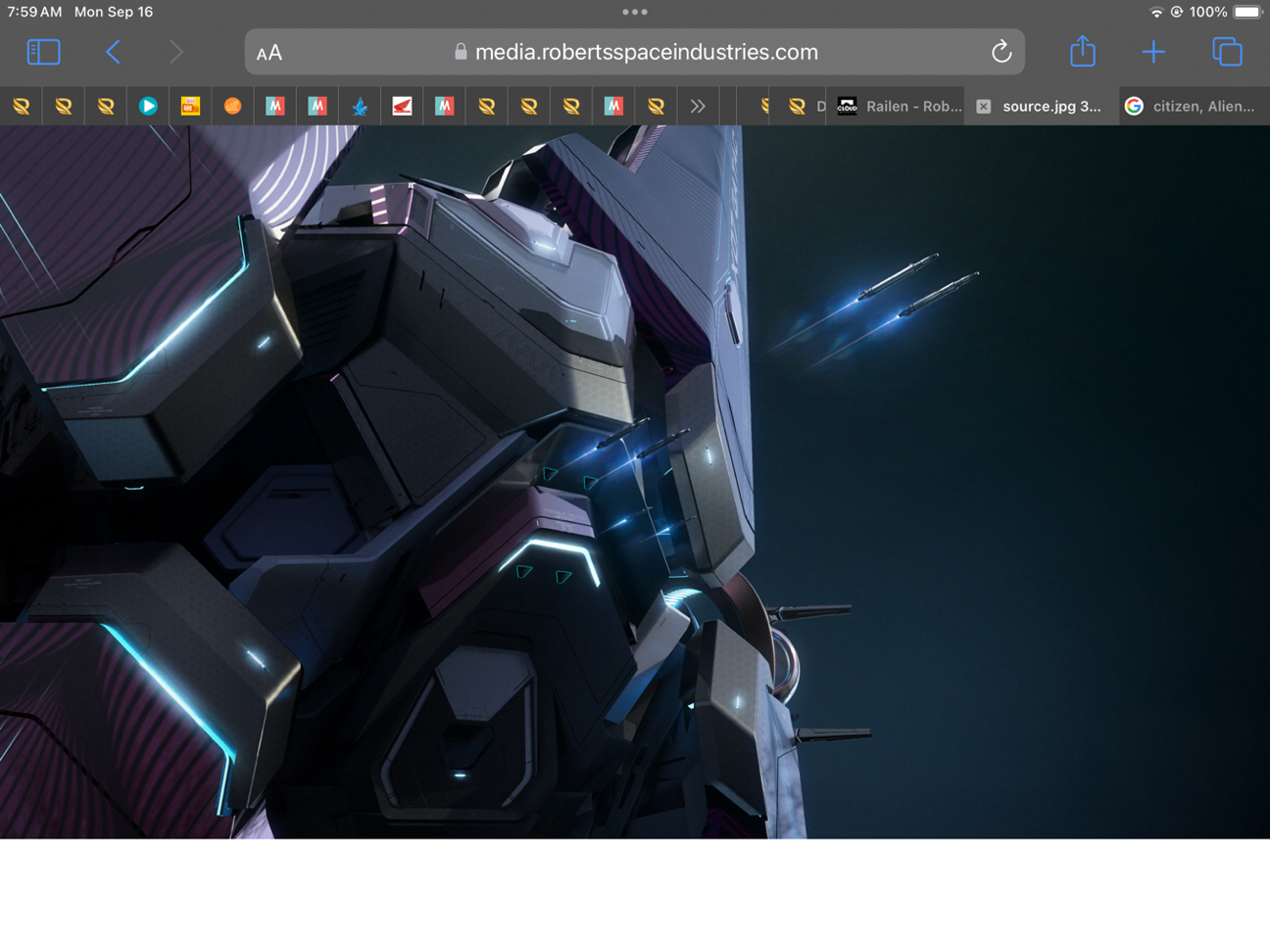The height and width of the screenshot is (952, 1270).
Task: Tap the media.robertsspaceindustries.com address field
Action: pos(635,52)
